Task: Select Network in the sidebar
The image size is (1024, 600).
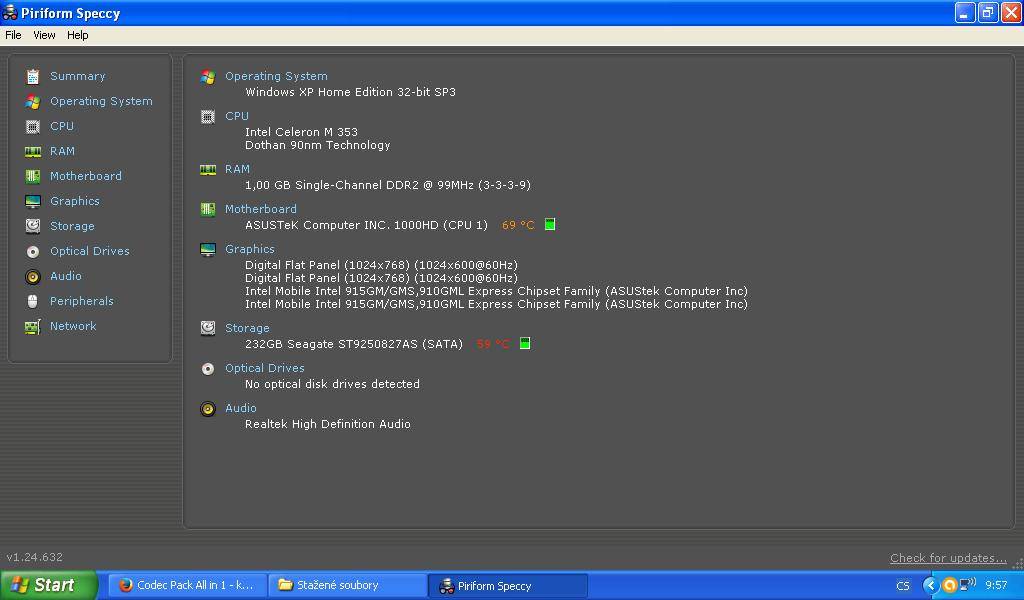Action: click(73, 326)
